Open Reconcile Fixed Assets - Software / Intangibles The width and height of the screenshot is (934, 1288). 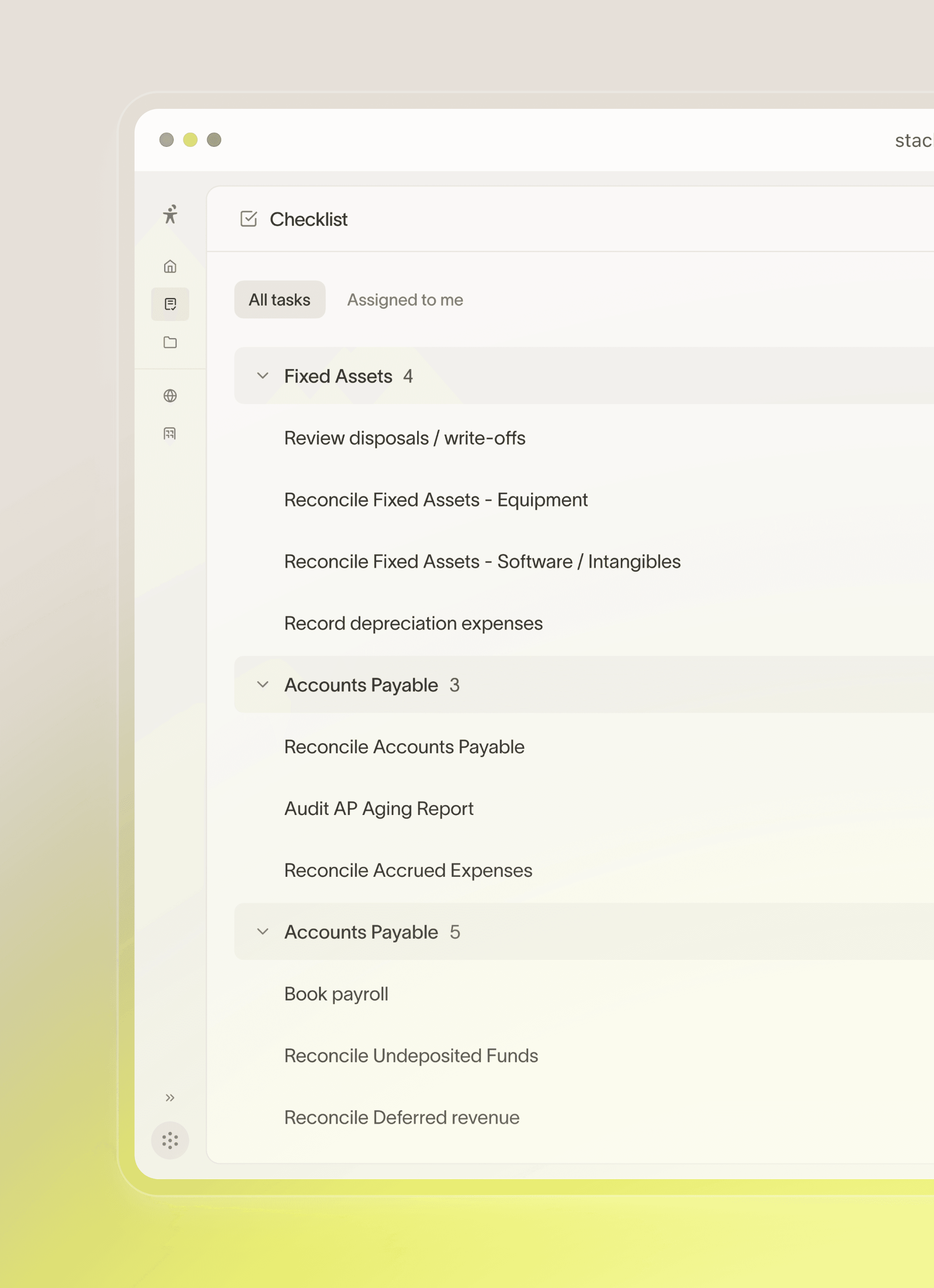(x=483, y=561)
